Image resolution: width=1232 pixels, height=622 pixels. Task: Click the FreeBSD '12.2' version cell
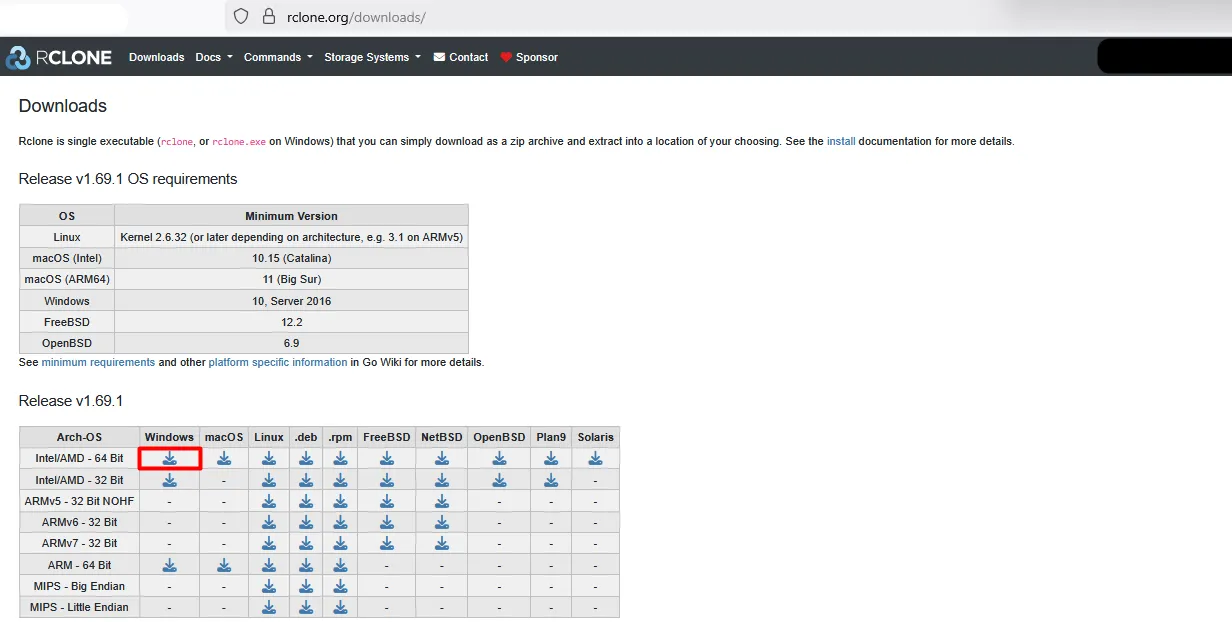[291, 322]
